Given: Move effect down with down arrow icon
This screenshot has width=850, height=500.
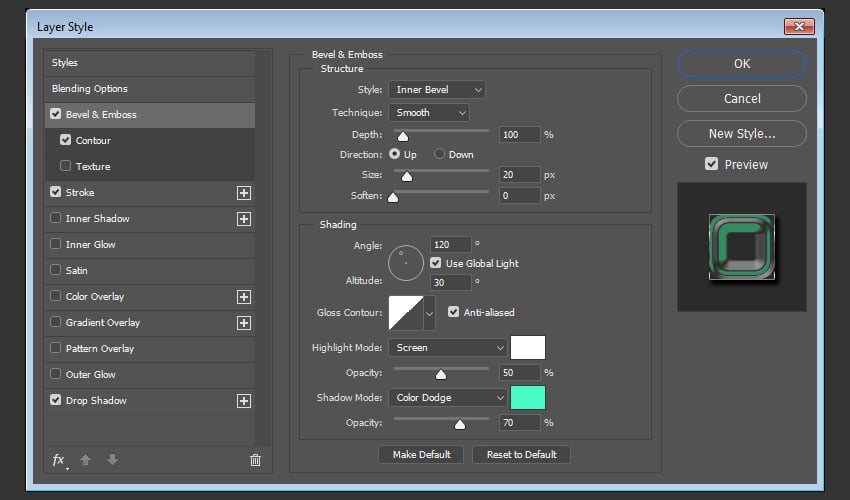Looking at the screenshot, I should [x=112, y=460].
